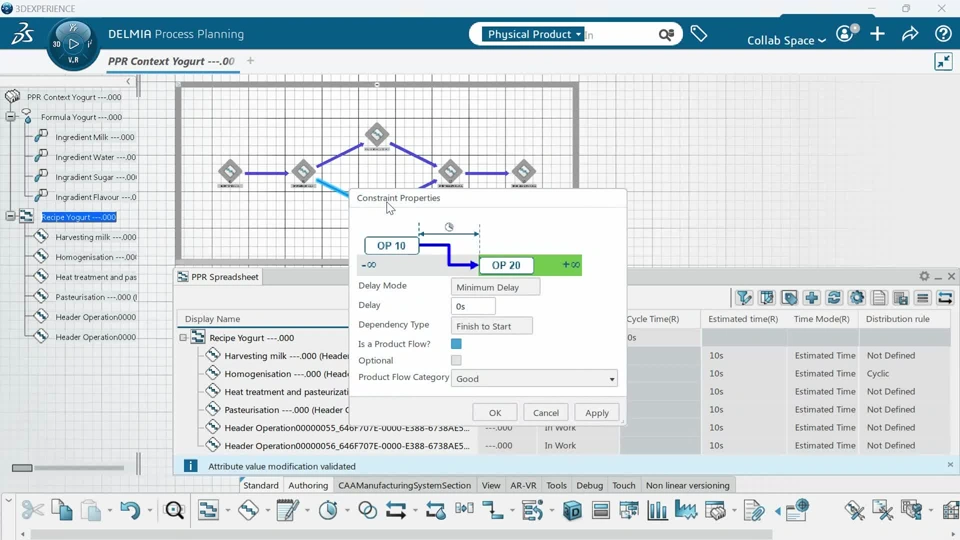This screenshot has width=960, height=540.
Task: Click the filter icon in PPR Spreadsheet toolbar
Action: [744, 298]
